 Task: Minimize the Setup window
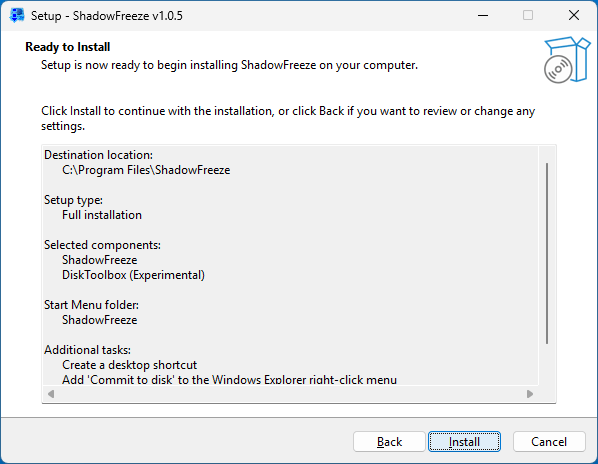click(483, 16)
